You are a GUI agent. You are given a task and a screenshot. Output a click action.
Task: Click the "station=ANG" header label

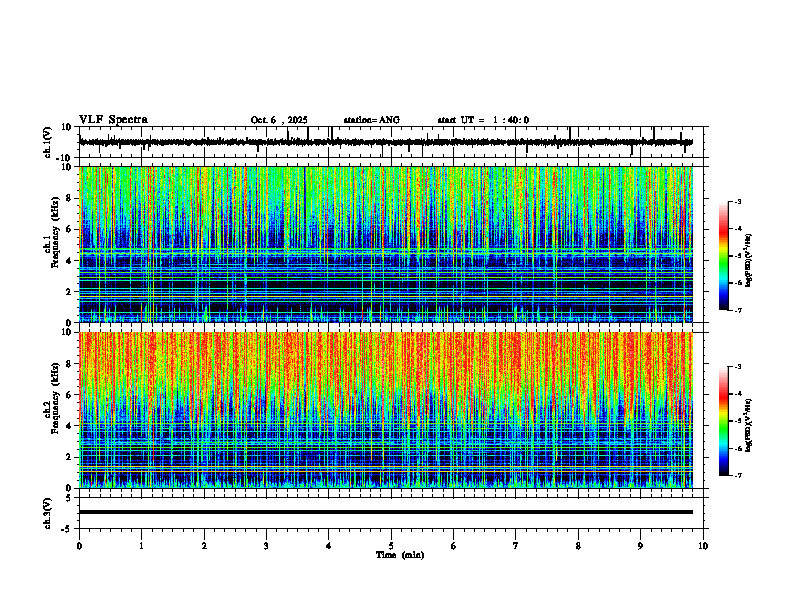tap(371, 120)
